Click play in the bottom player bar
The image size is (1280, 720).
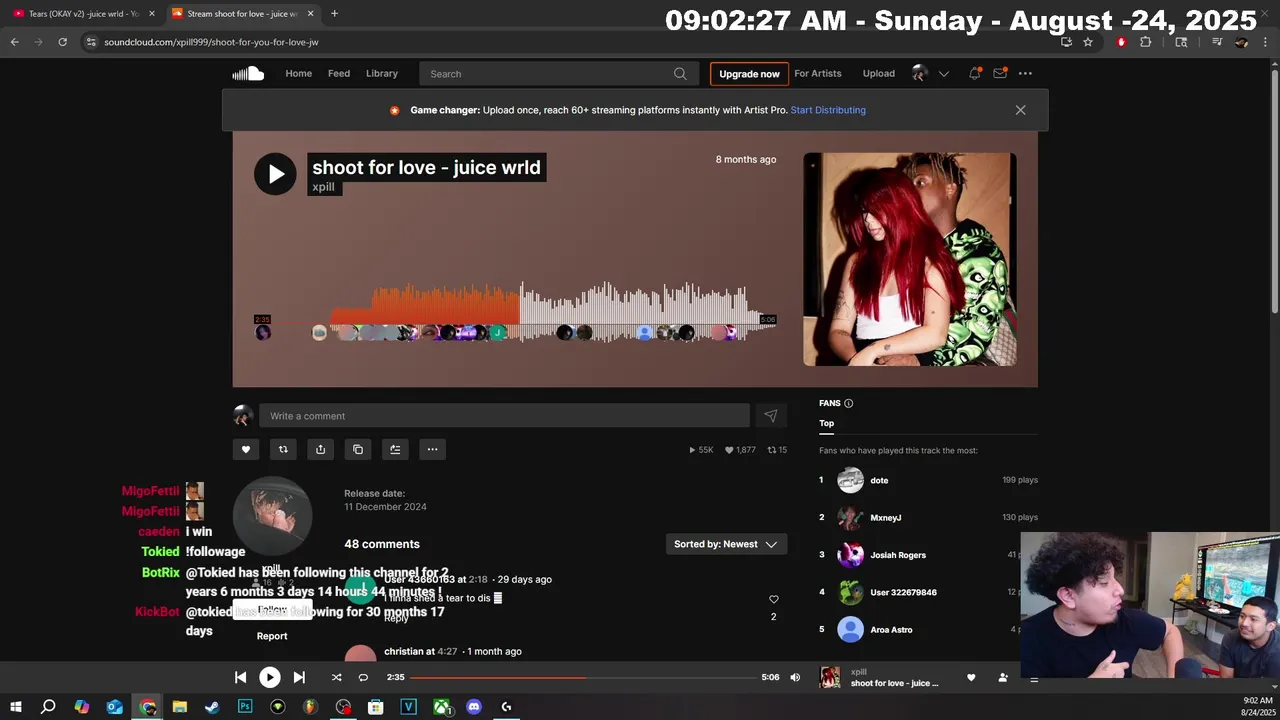tap(270, 677)
